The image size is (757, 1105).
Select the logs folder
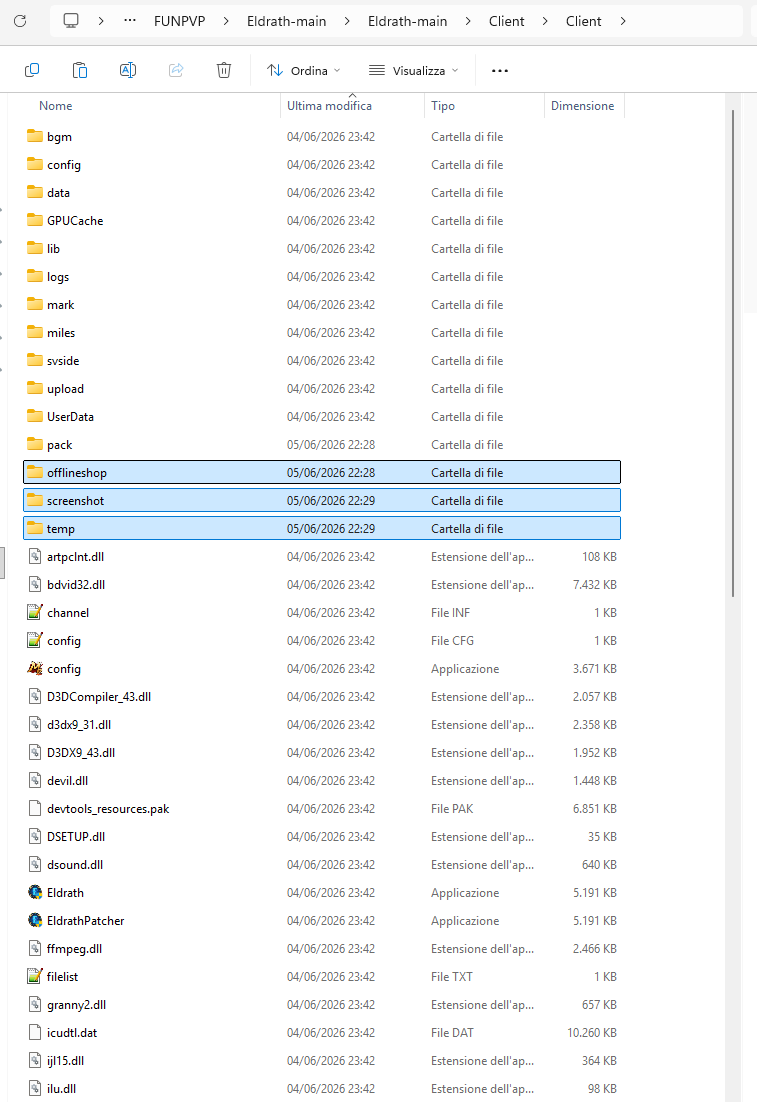click(x=322, y=276)
